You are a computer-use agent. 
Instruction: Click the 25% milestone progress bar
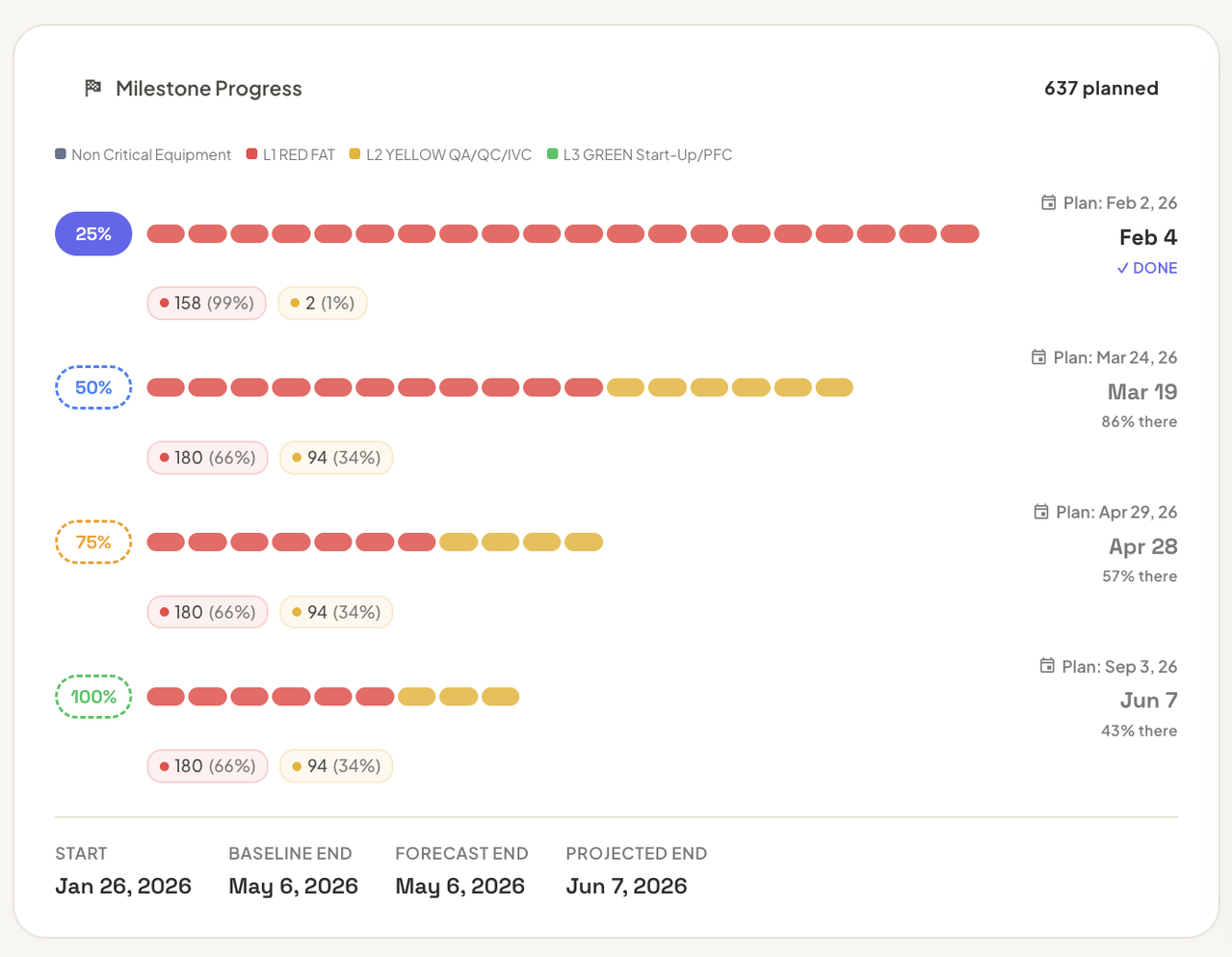(x=563, y=233)
